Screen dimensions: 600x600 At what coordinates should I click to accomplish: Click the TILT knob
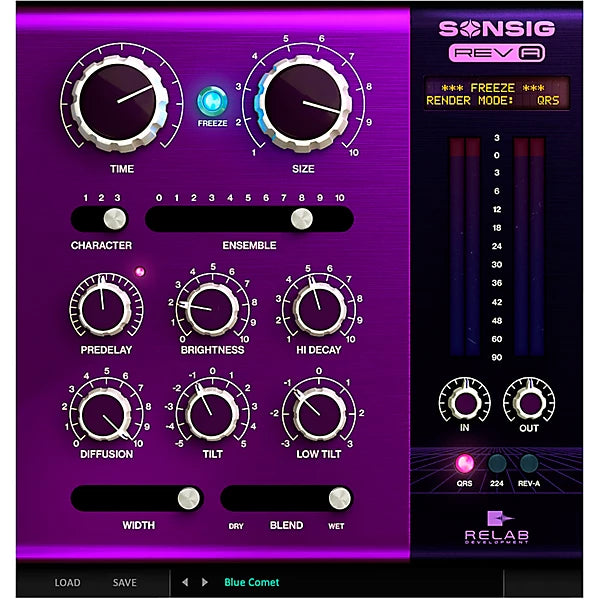212,412
